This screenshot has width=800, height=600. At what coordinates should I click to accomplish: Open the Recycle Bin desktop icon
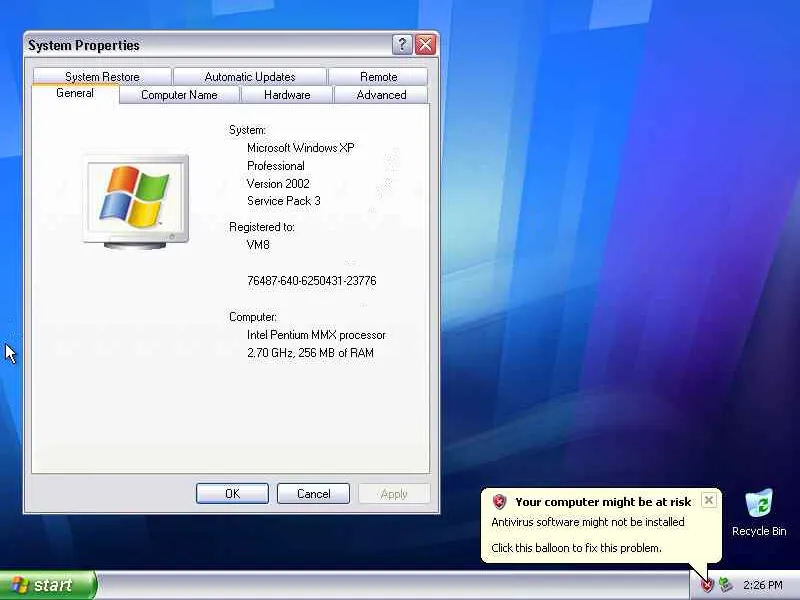point(759,513)
